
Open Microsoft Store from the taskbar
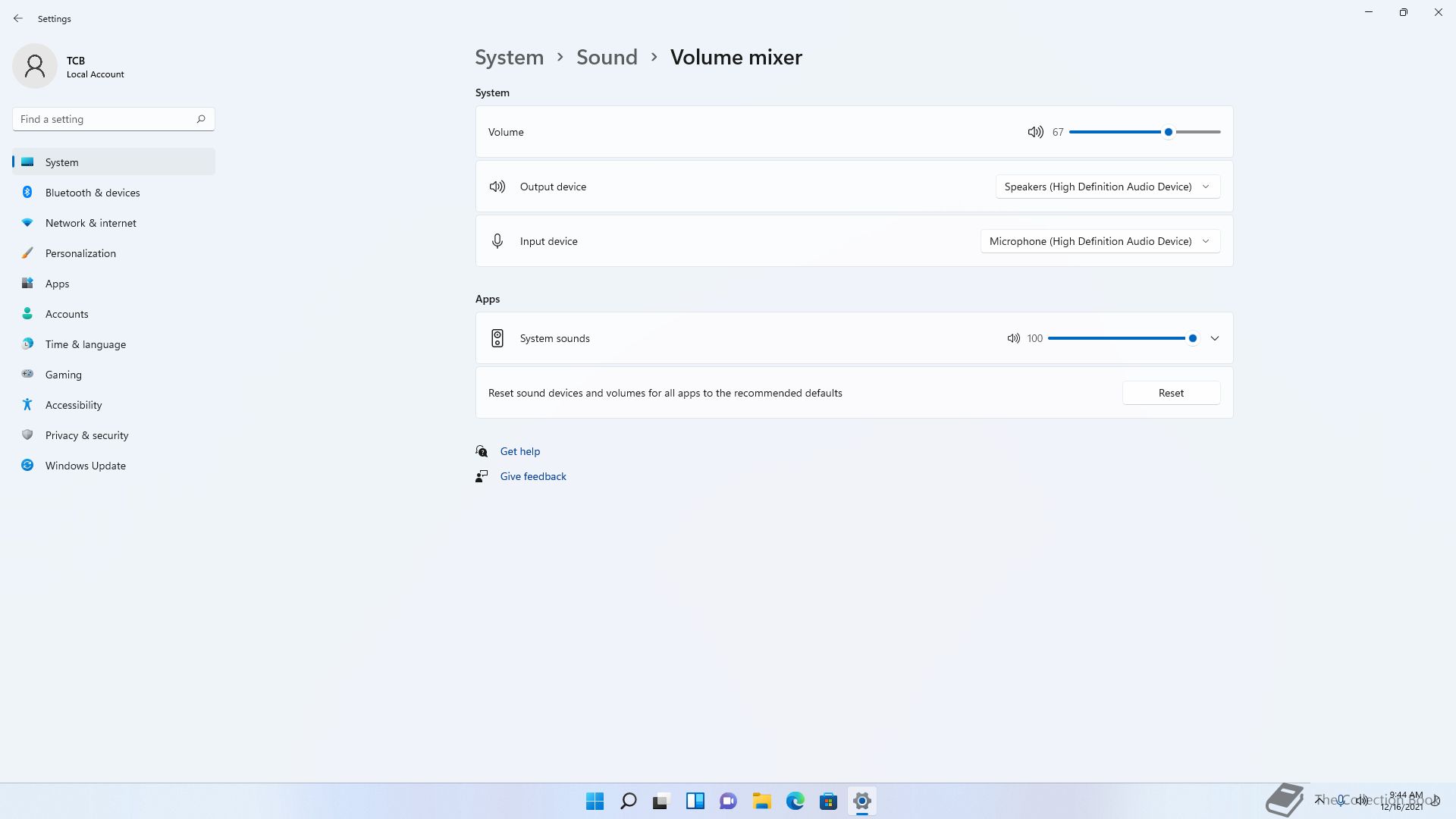[828, 801]
